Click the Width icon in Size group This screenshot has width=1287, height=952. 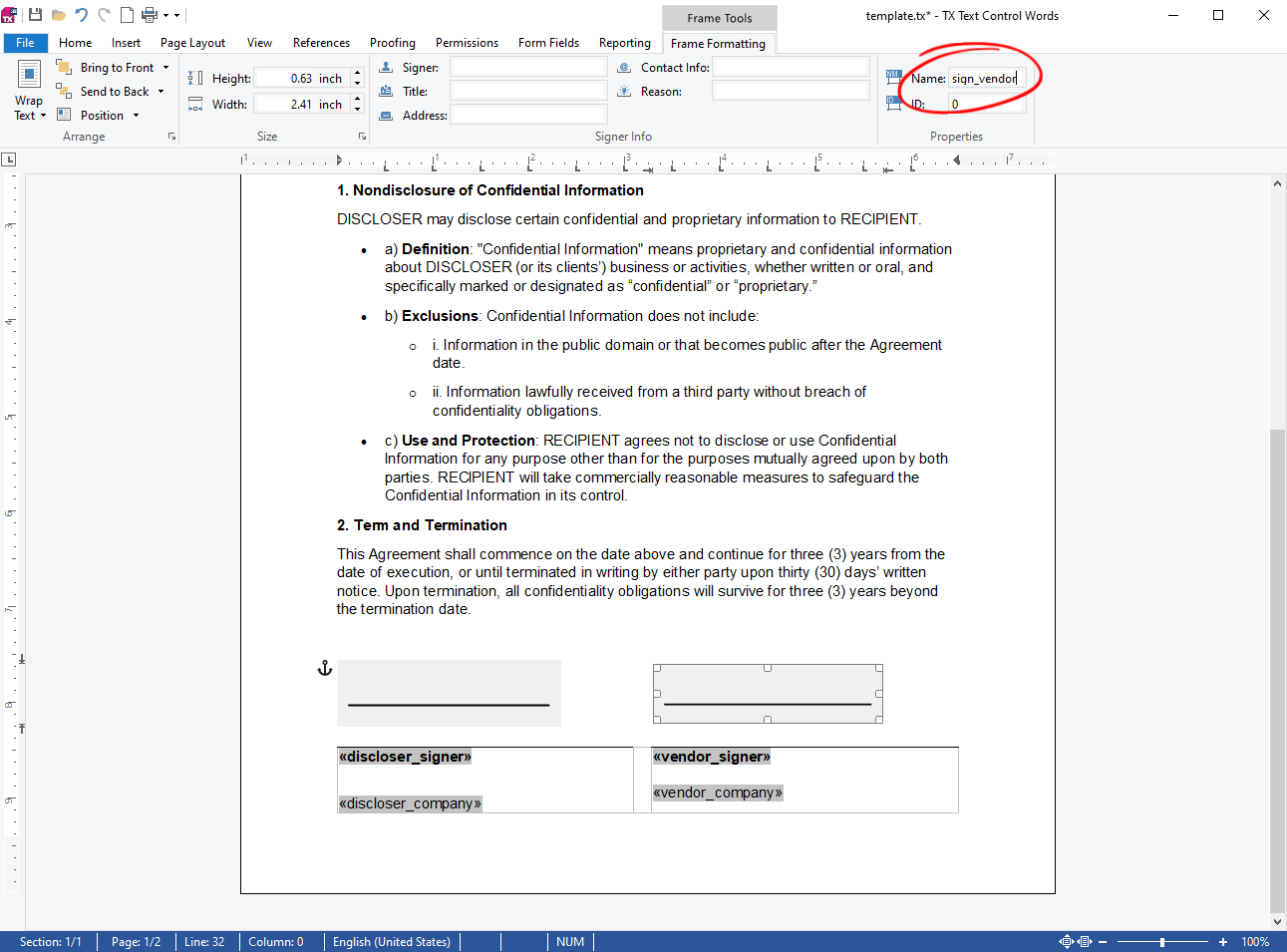[x=195, y=104]
